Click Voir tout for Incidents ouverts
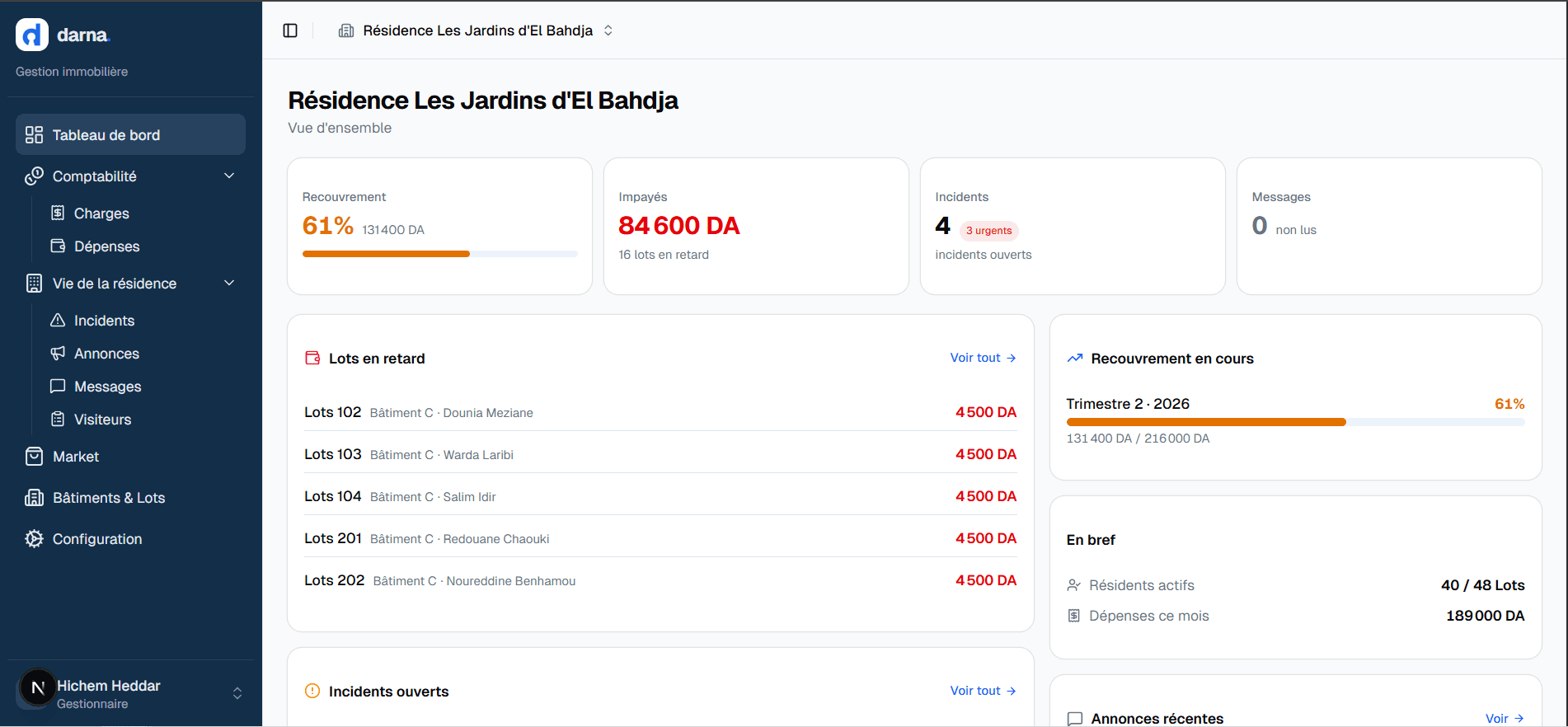Image resolution: width=1568 pixels, height=727 pixels. pos(982,691)
